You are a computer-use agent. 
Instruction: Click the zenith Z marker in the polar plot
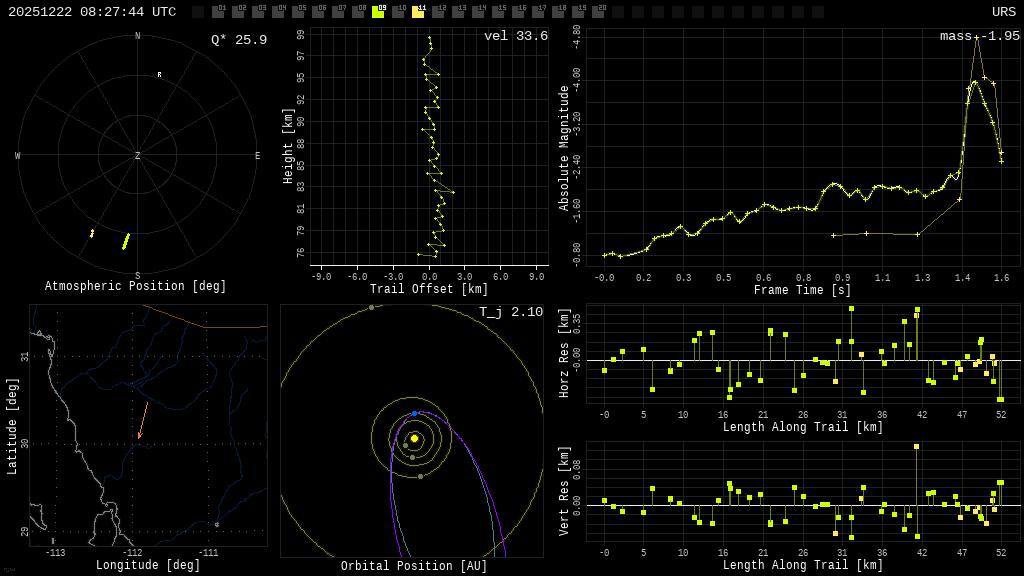[x=138, y=156]
